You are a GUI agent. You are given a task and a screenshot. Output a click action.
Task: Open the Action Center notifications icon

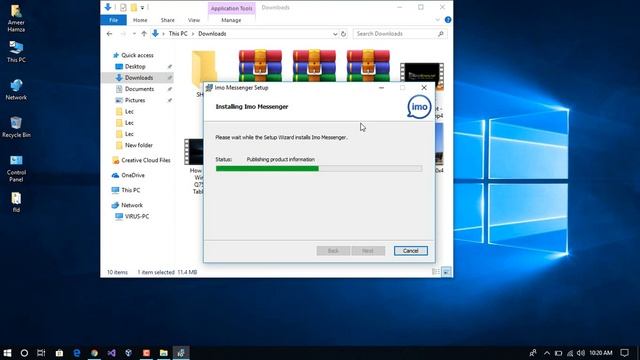point(624,353)
